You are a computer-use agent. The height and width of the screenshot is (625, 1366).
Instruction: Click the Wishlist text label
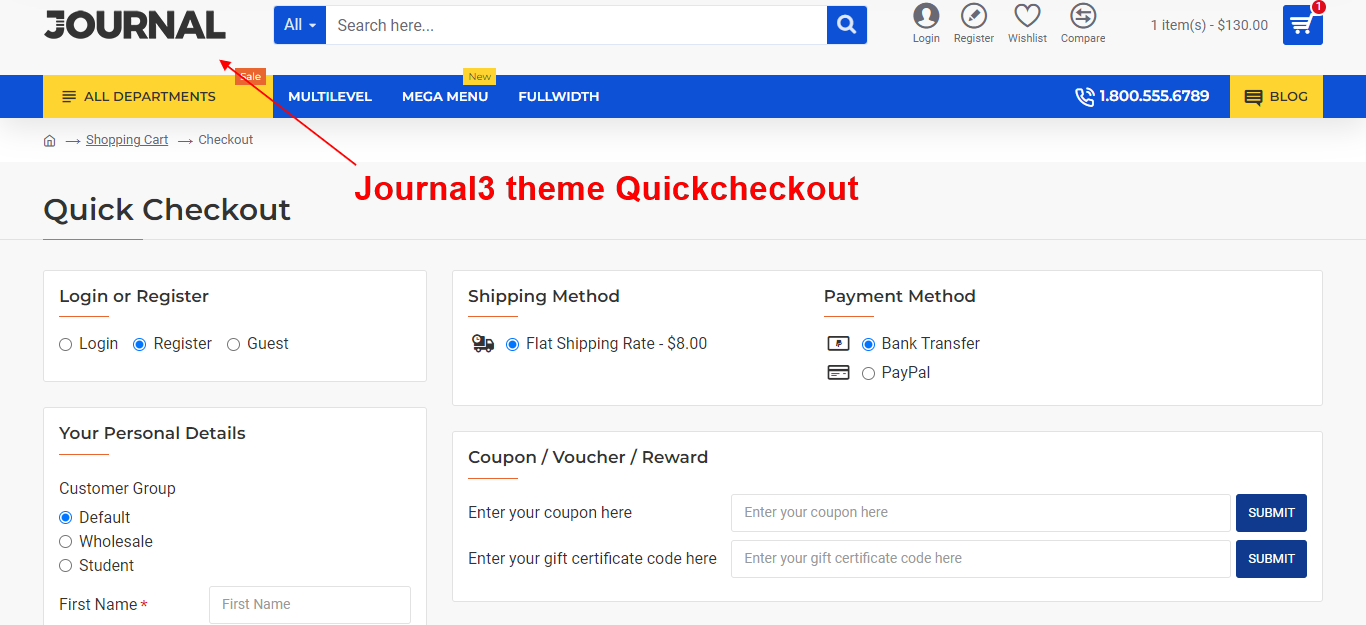(x=1027, y=38)
